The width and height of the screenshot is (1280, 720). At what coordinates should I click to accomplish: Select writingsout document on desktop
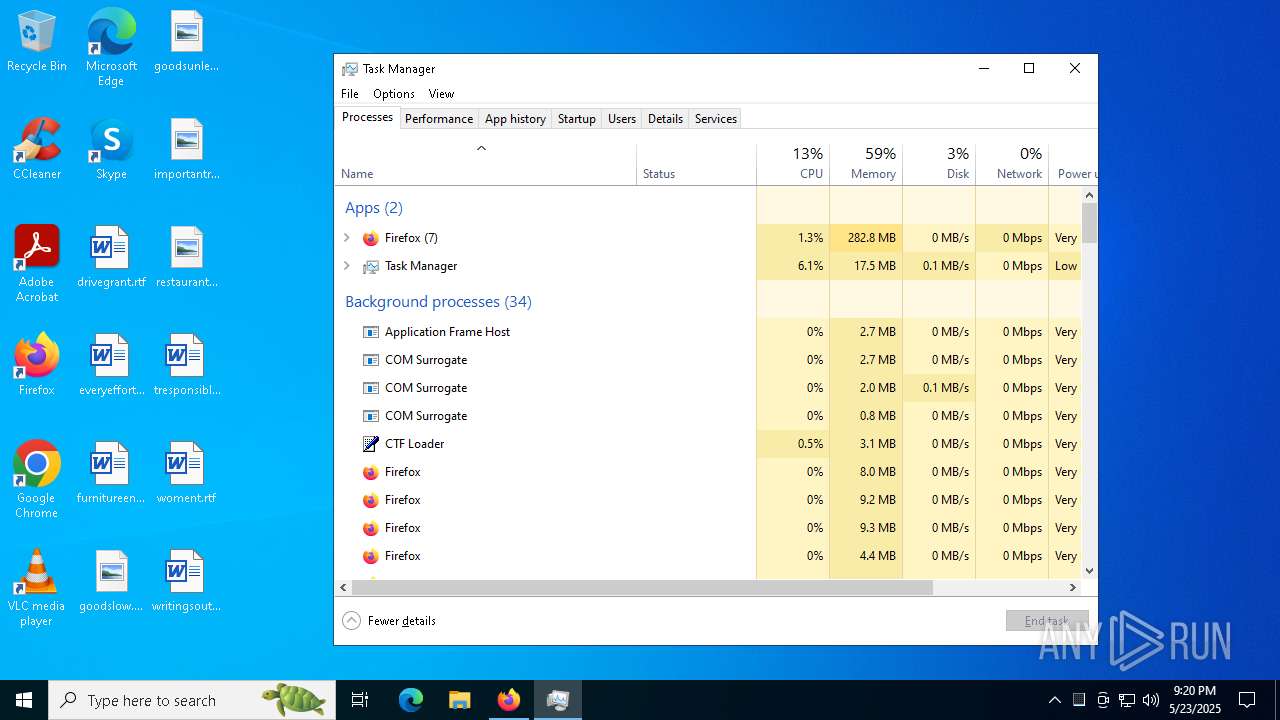(186, 581)
